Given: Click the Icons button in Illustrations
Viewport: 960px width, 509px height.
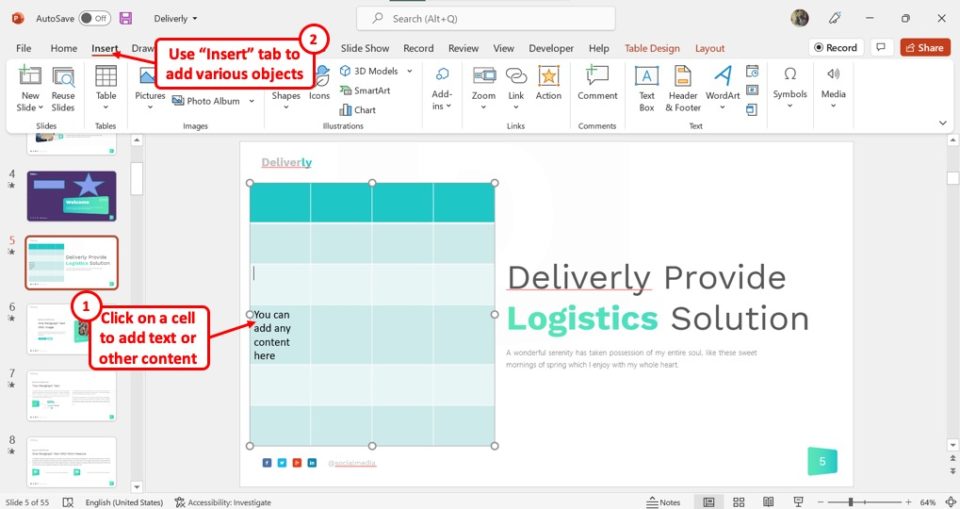Looking at the screenshot, I should (319, 83).
